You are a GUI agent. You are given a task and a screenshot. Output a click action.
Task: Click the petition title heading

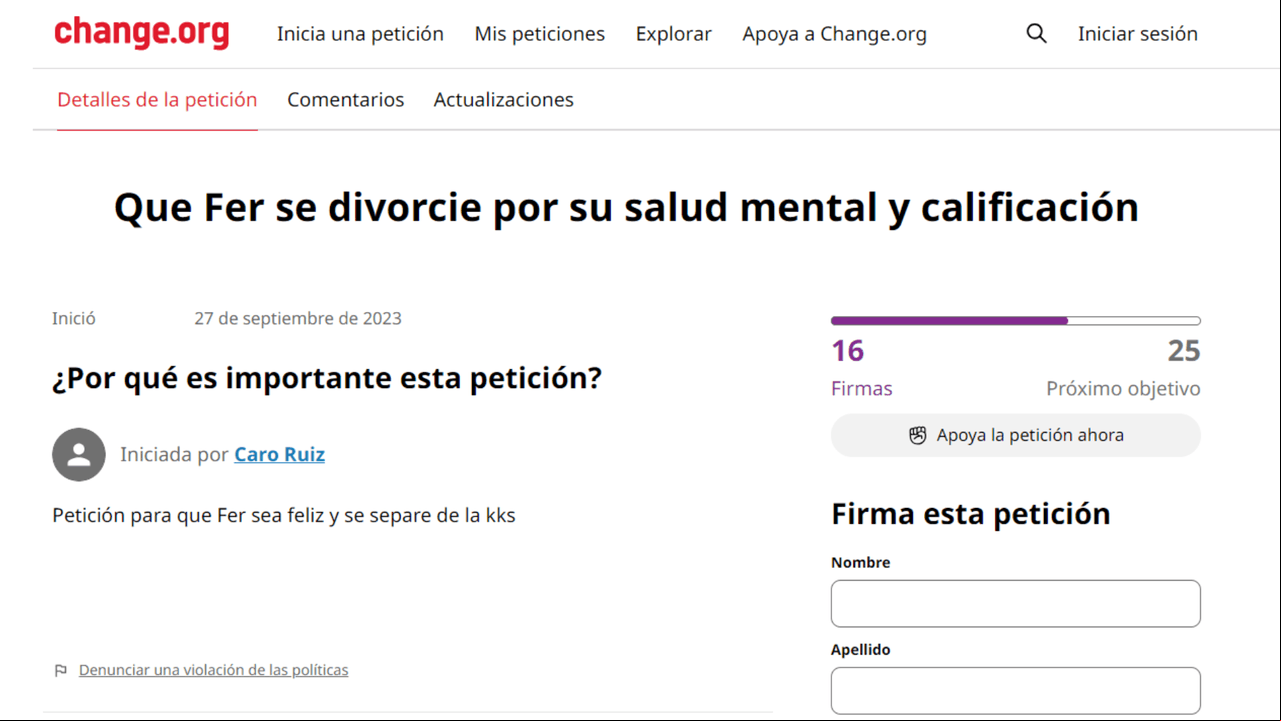click(x=626, y=208)
